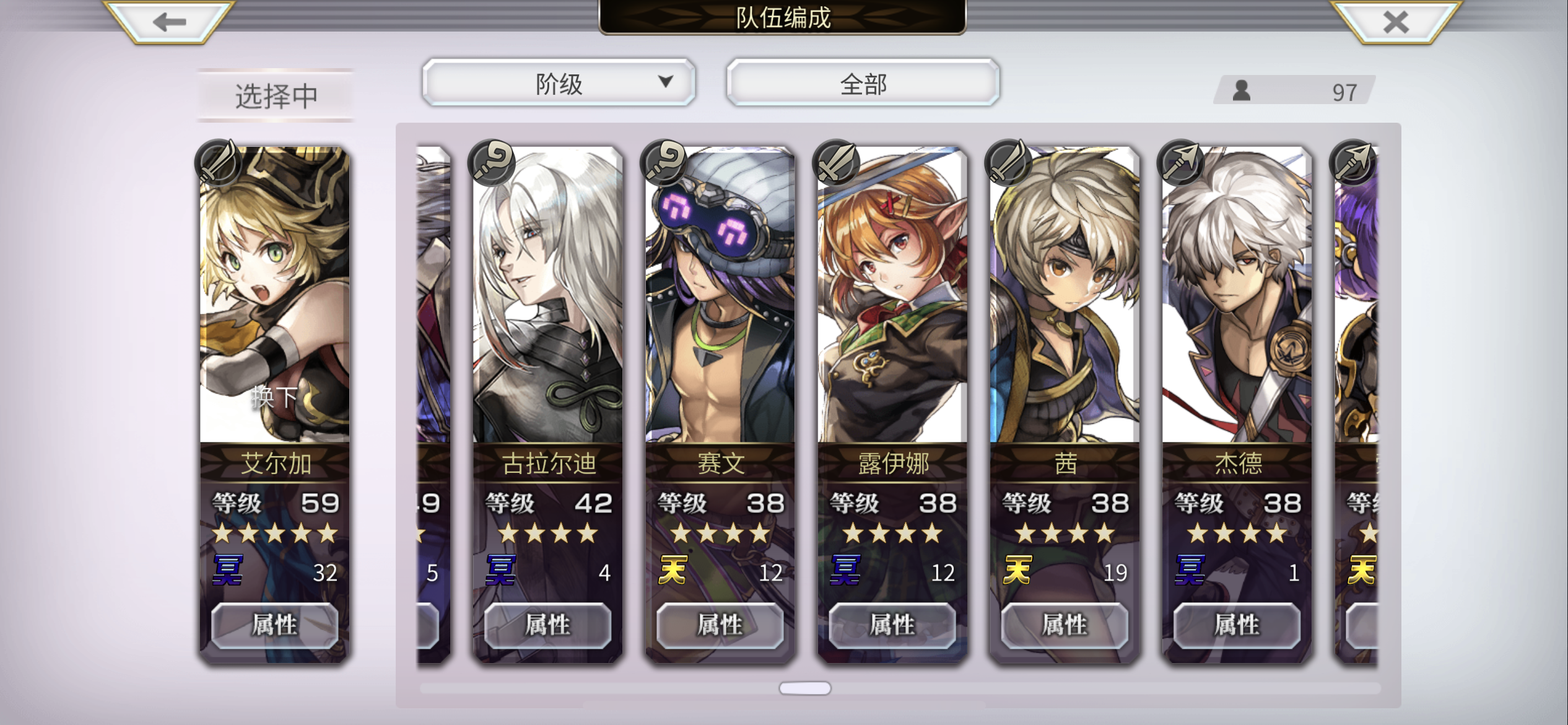Remove 艾尔加 via 换下 label

point(274,396)
